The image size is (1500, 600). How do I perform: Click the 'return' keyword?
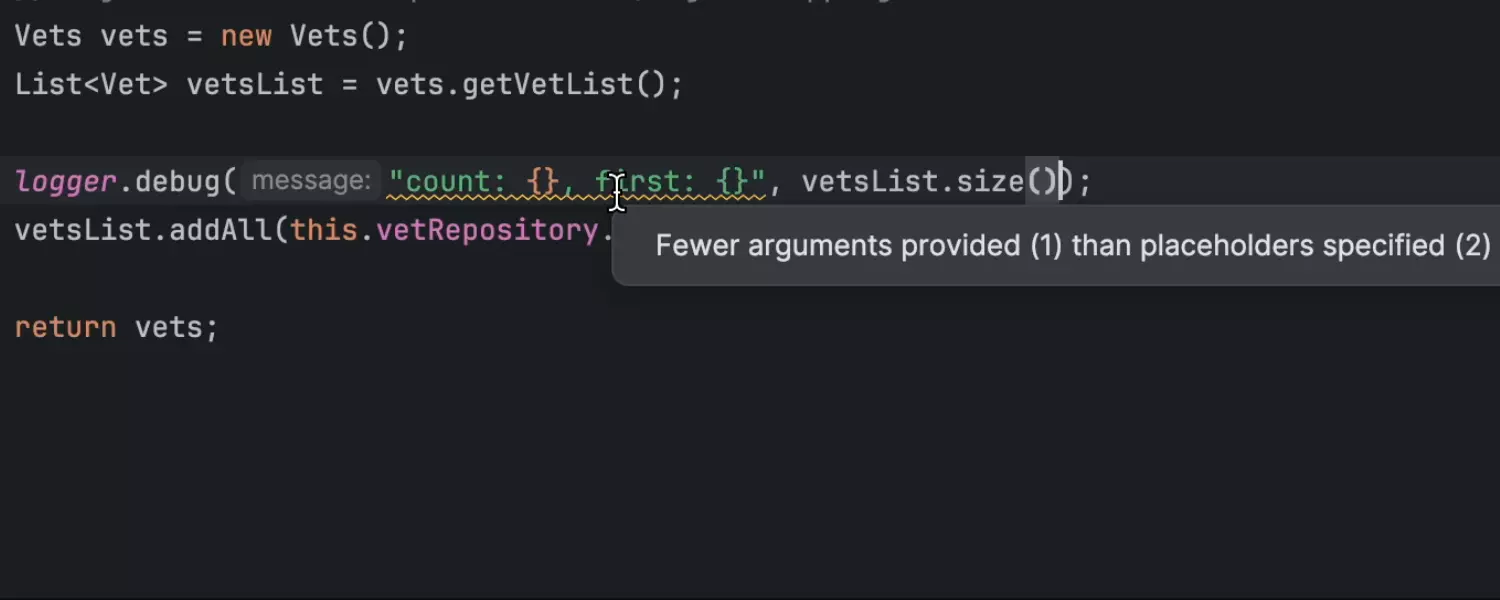point(65,327)
